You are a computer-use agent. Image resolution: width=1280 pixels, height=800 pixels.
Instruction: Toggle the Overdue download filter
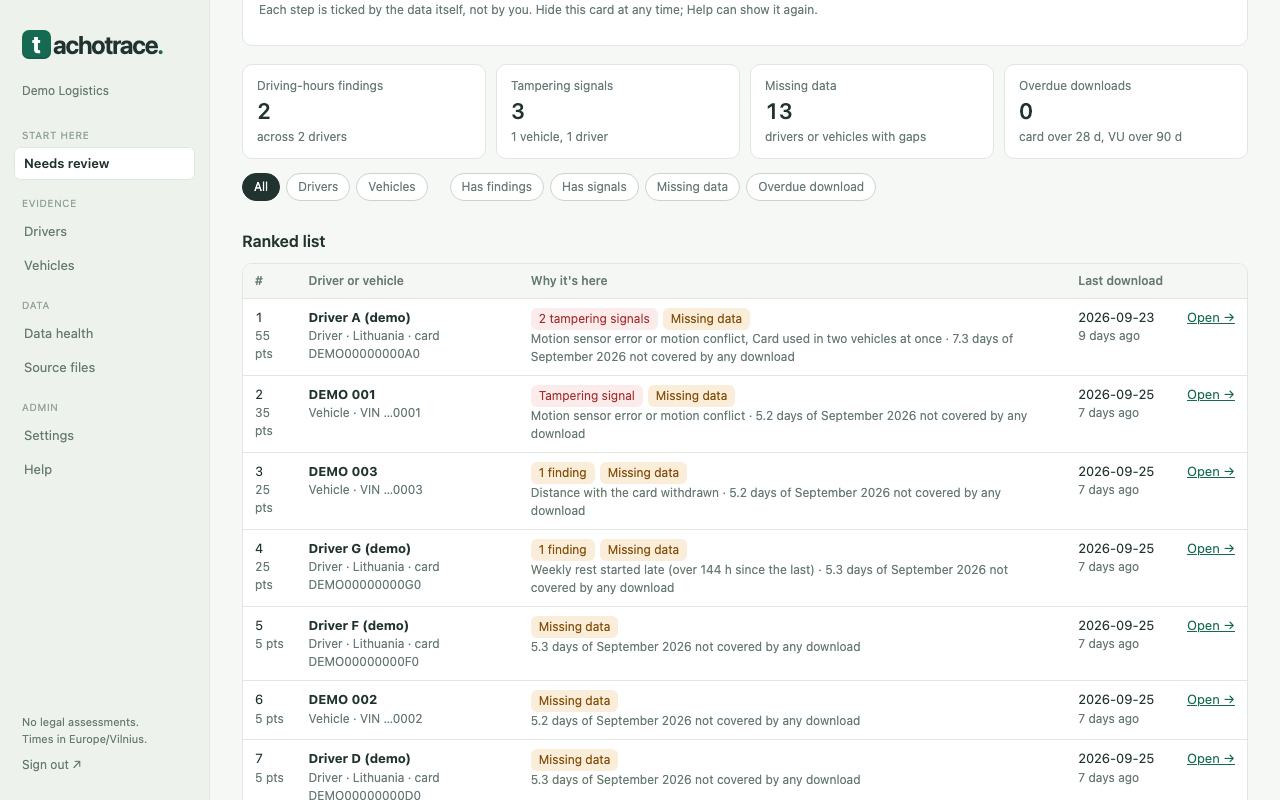point(811,187)
